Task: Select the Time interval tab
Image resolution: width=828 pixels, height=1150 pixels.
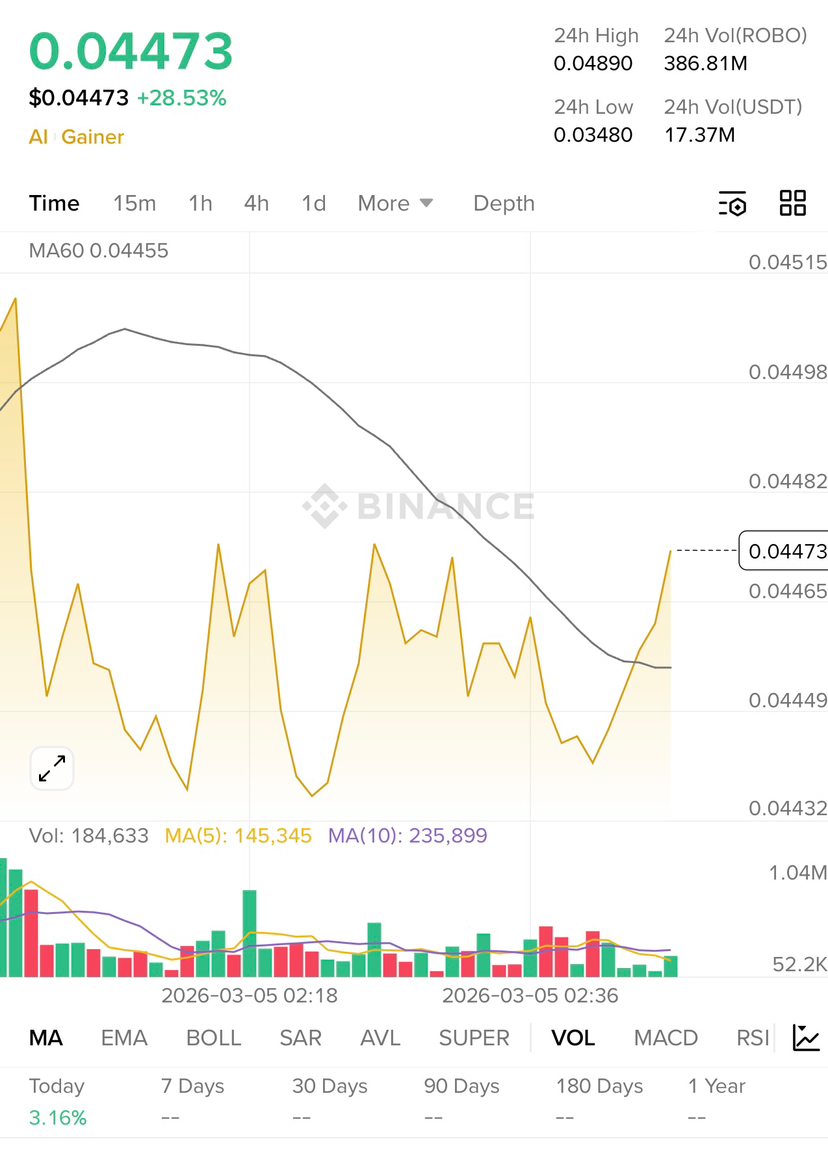Action: pos(54,203)
